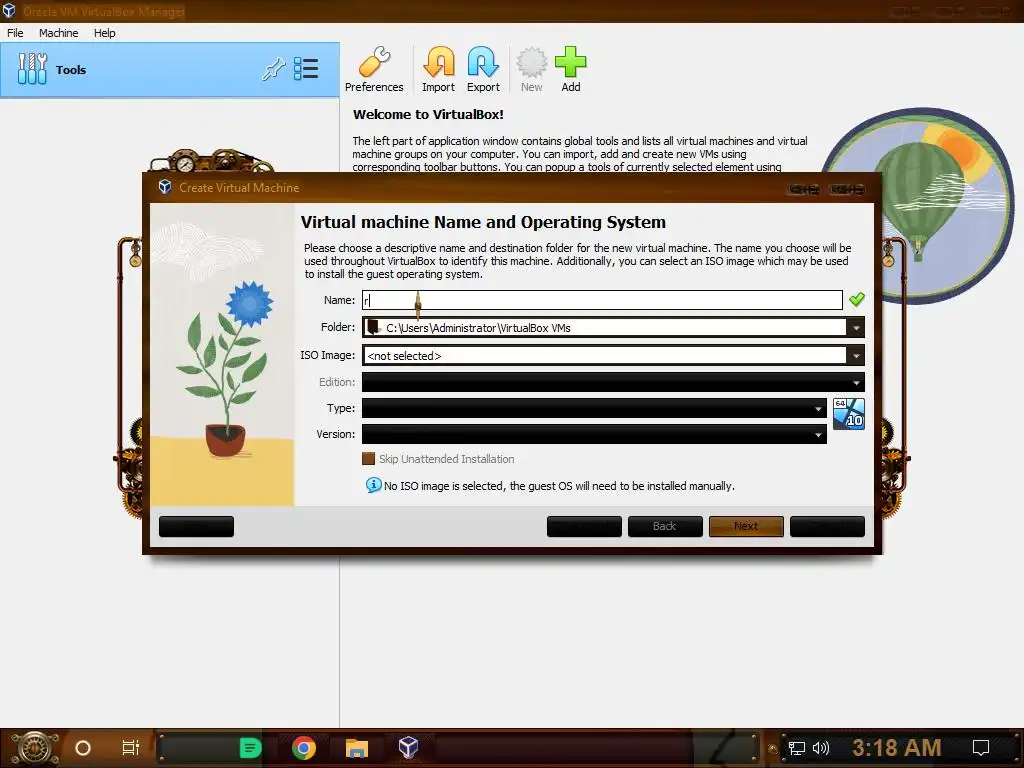Click the info icon beside No ISO message
This screenshot has width=1024, height=768.
tap(373, 485)
